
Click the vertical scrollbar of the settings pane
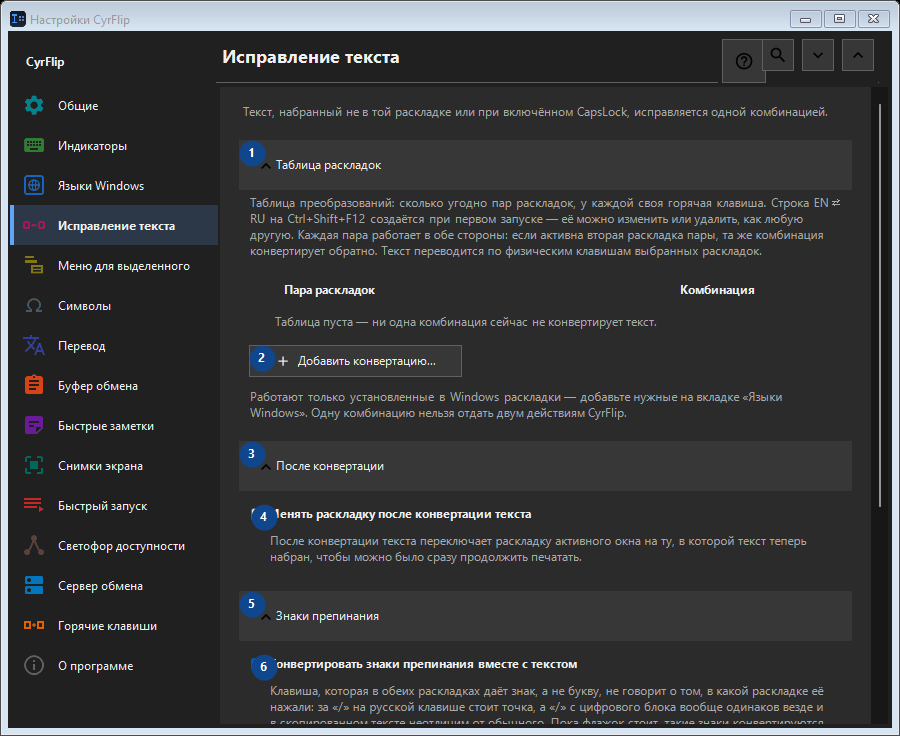pos(880,304)
